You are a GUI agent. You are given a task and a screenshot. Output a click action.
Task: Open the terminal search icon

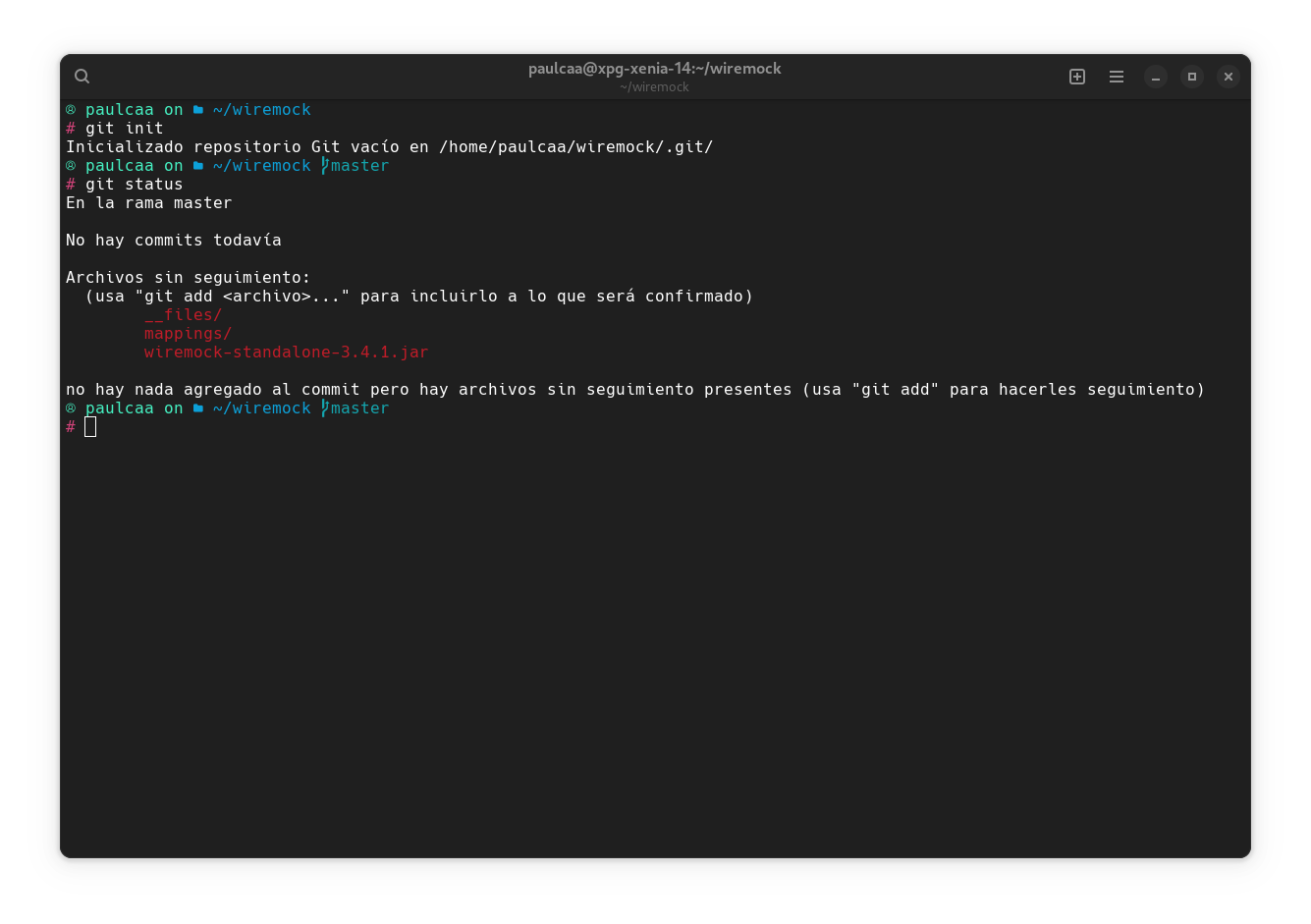82,77
